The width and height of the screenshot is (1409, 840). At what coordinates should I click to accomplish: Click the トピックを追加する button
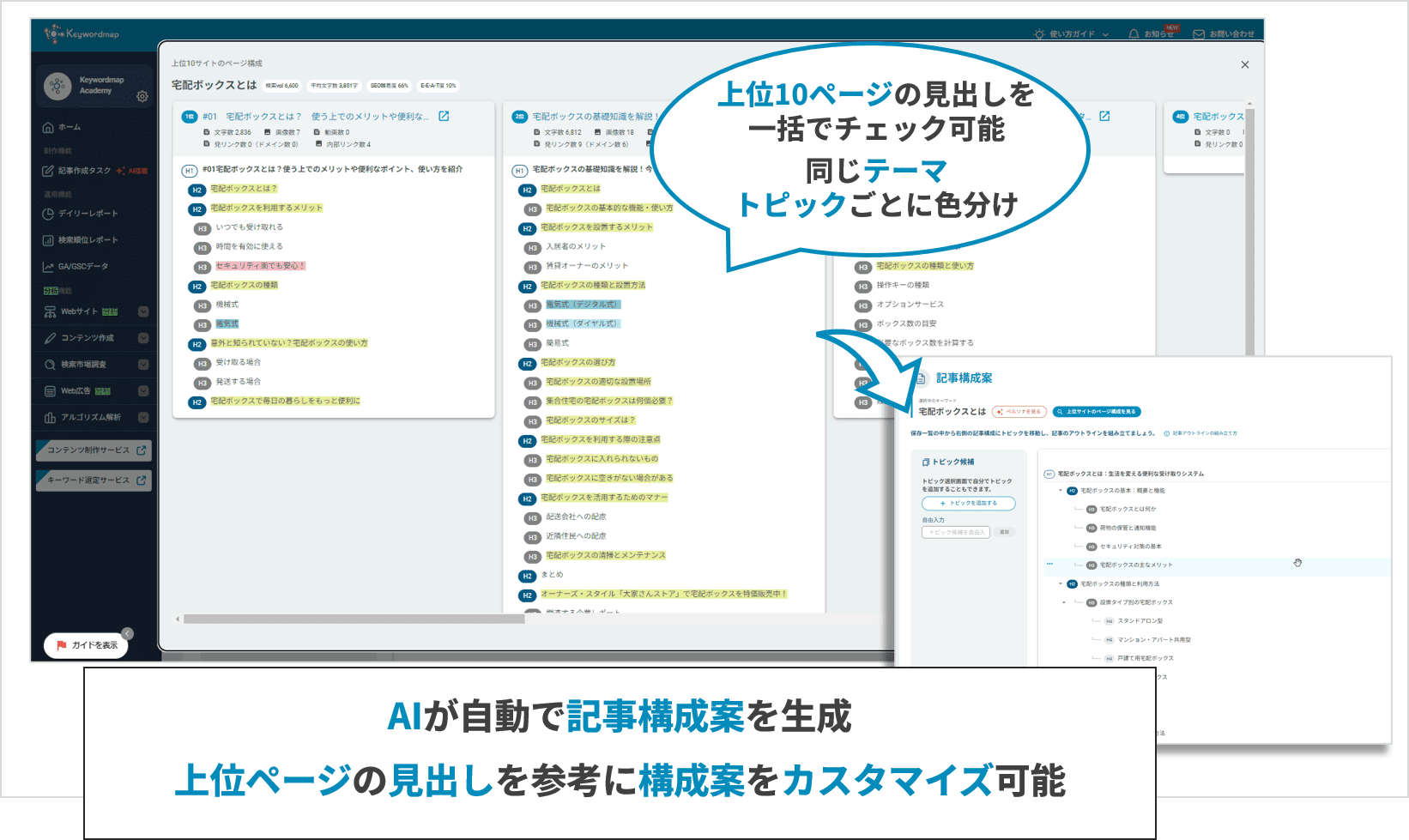coord(969,504)
